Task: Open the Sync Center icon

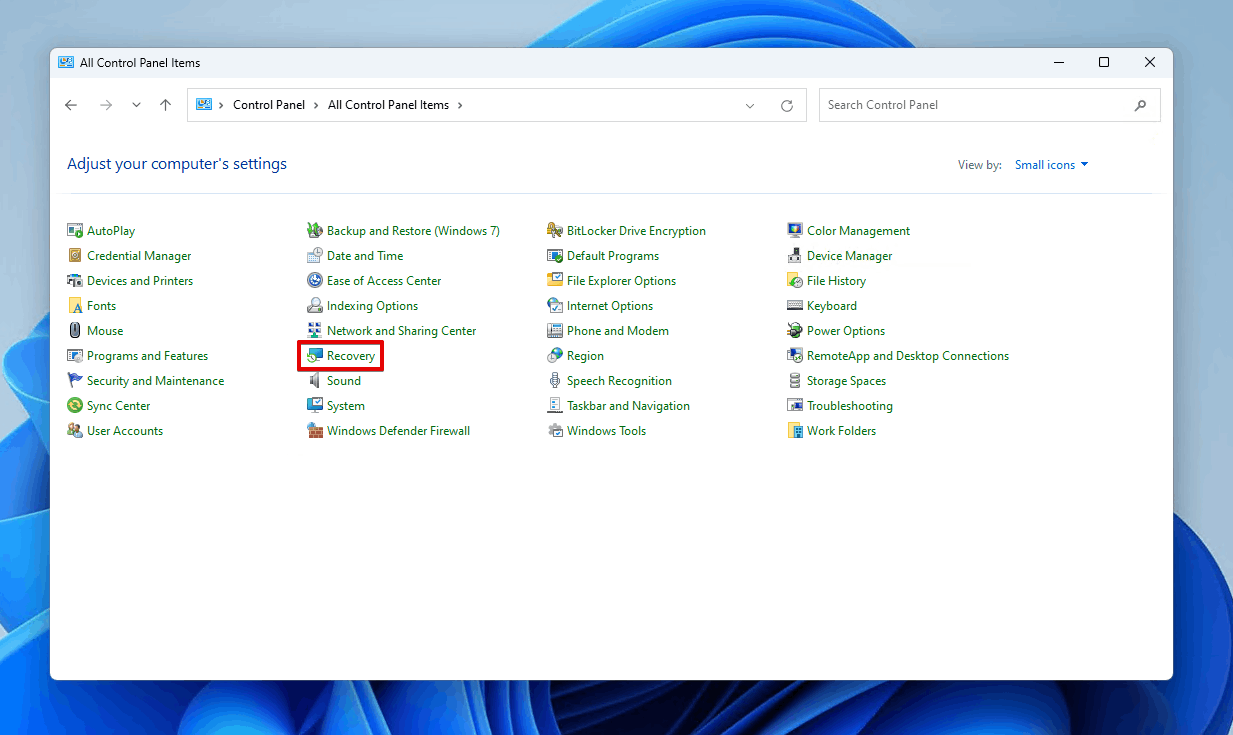Action: point(75,406)
